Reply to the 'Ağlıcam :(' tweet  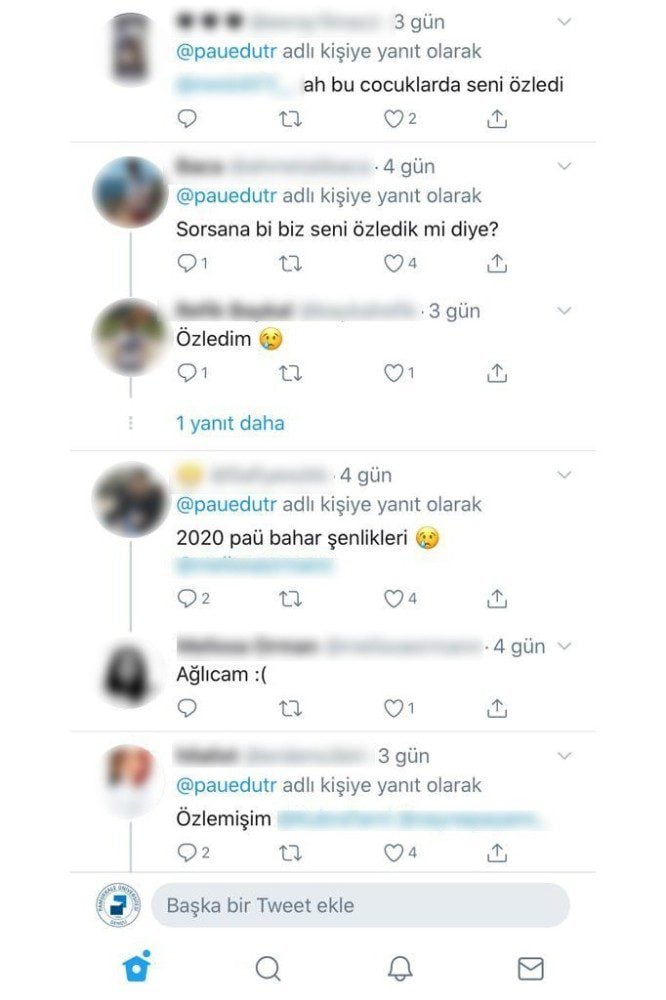click(187, 708)
